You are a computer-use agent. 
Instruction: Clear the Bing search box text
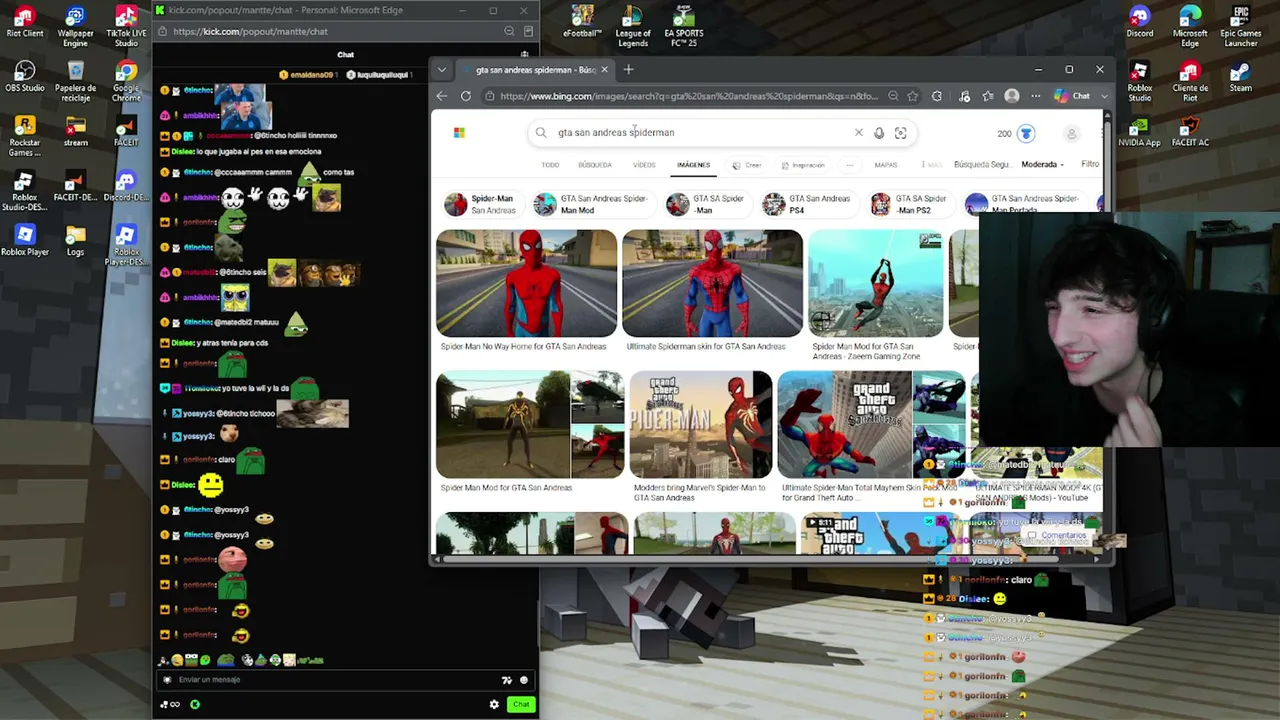(858, 132)
